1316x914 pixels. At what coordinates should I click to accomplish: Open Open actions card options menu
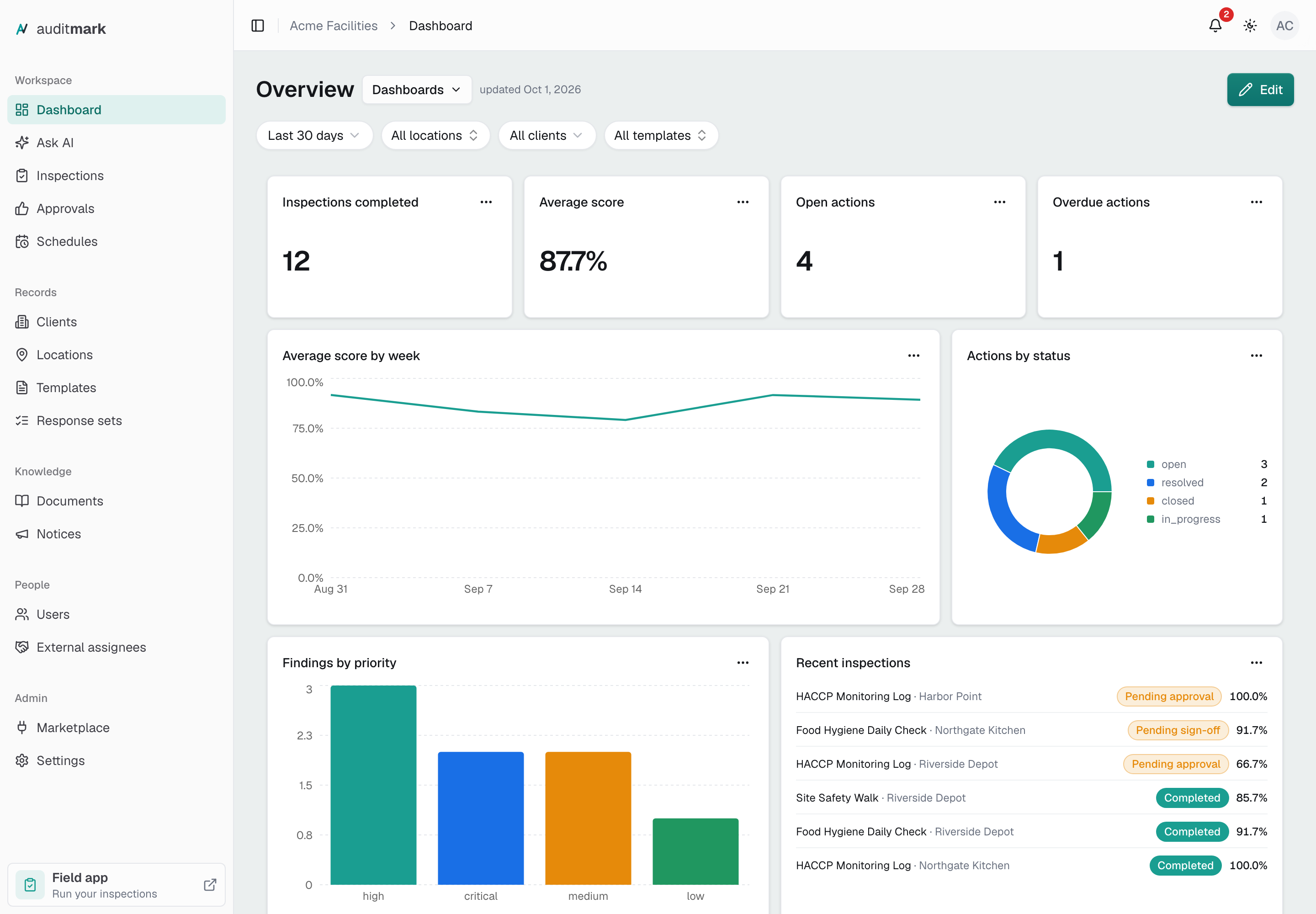coord(1000,202)
